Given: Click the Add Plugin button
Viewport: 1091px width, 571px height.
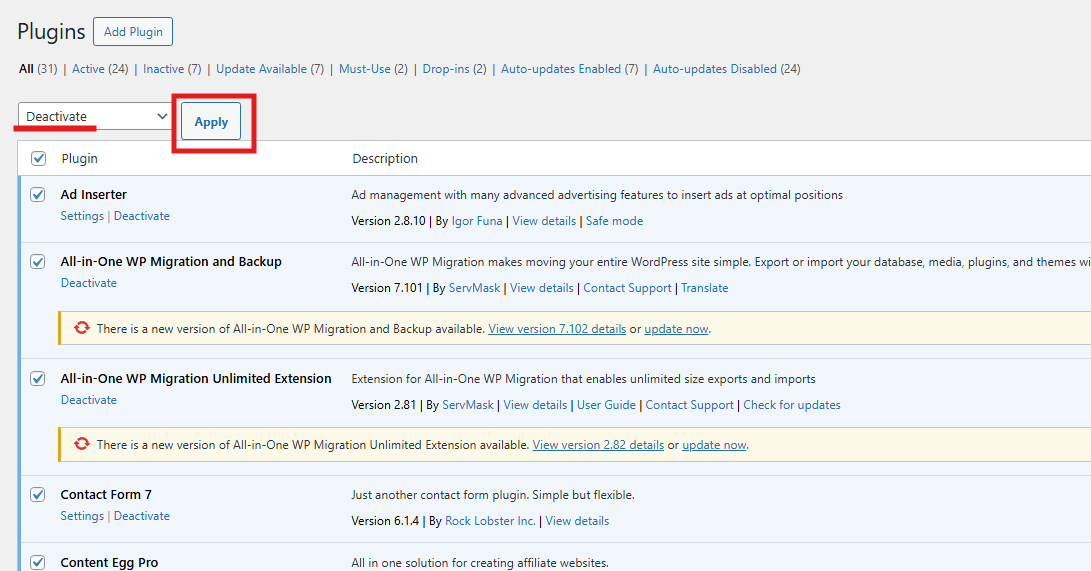Looking at the screenshot, I should click(x=133, y=32).
